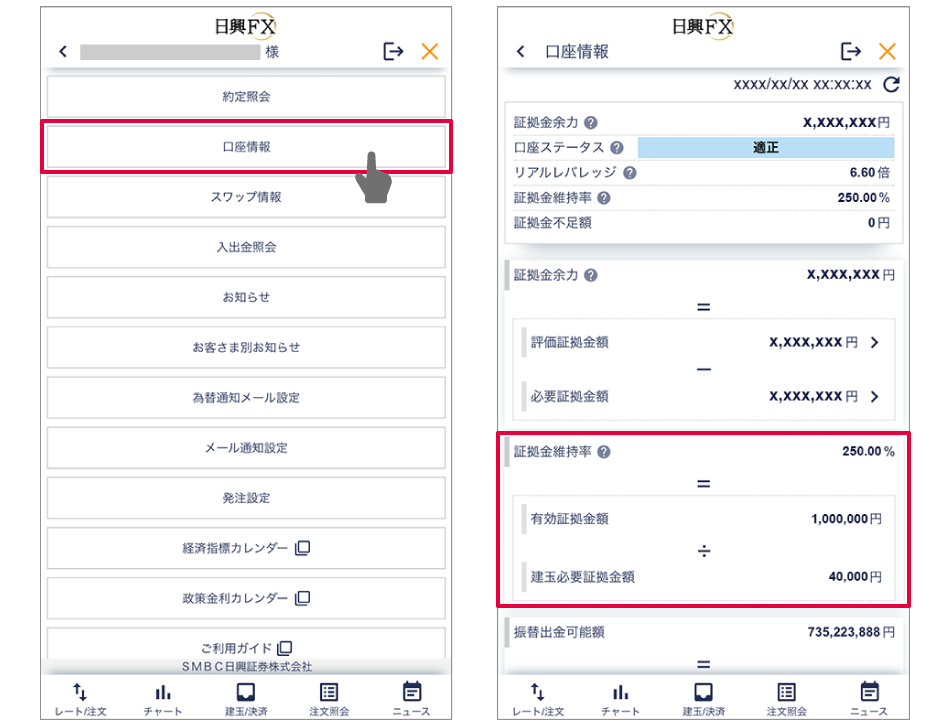The image size is (950, 727).
Task: Click help icon beside 口座ステータス
Action: (617, 148)
